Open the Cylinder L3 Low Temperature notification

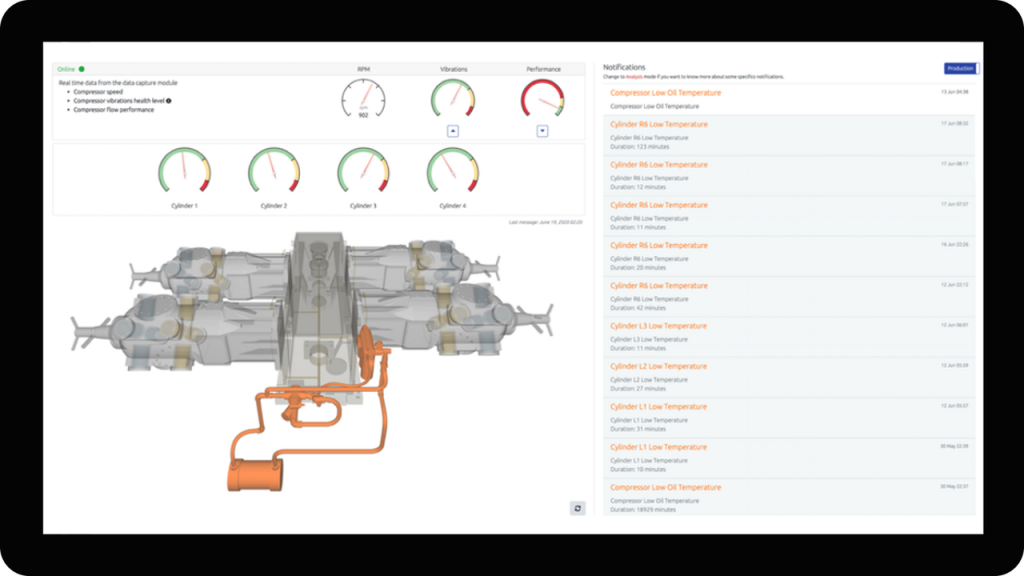[658, 326]
